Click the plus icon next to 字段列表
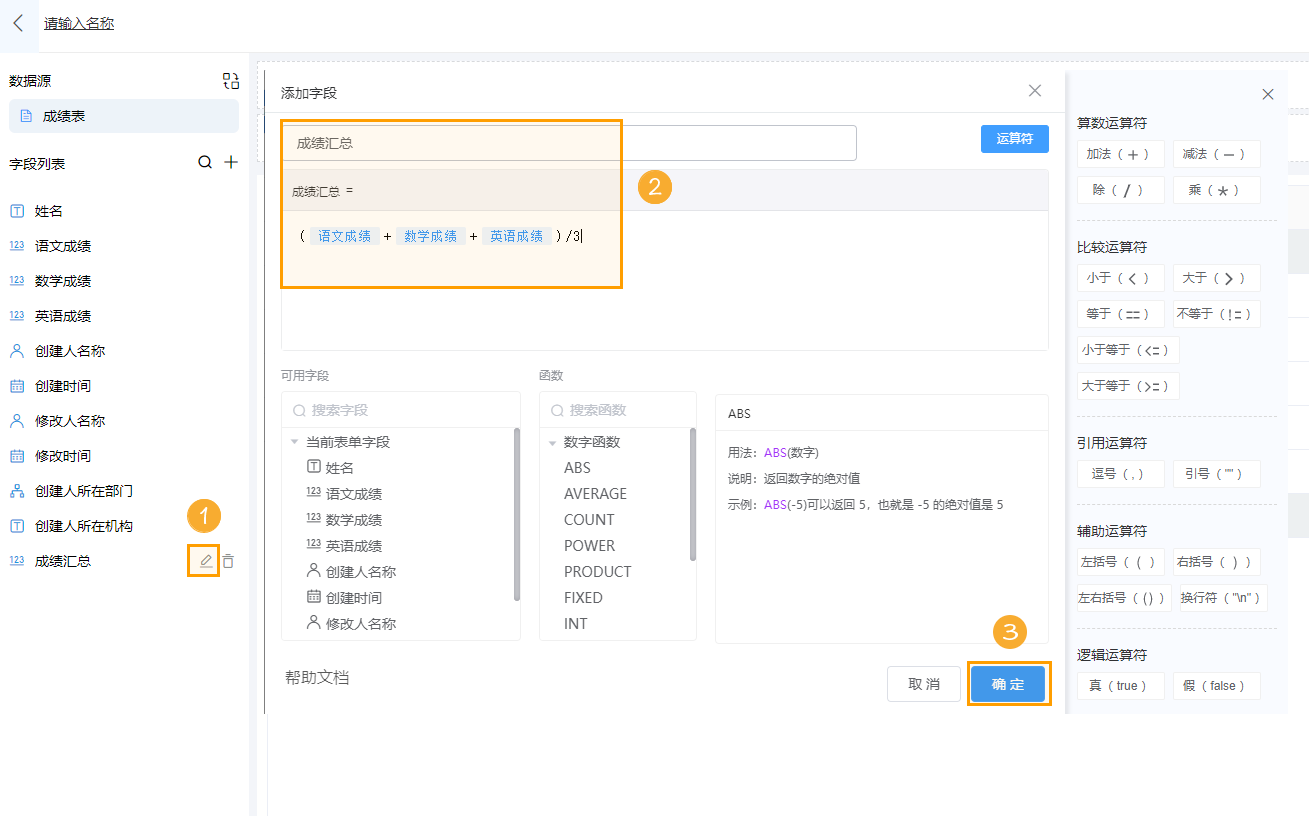The width and height of the screenshot is (1309, 816). tap(231, 161)
